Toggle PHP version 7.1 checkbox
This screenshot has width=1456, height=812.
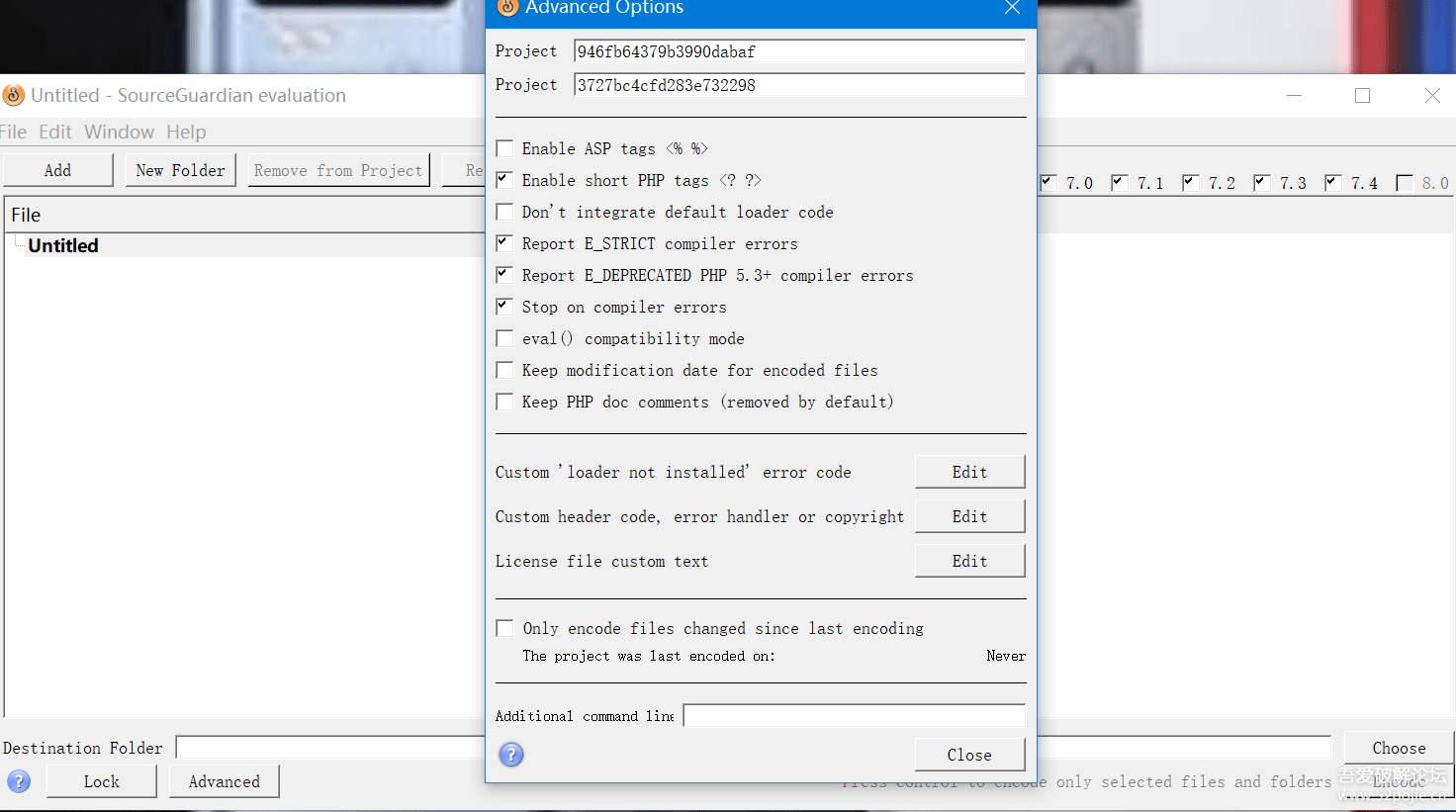pyautogui.click(x=1120, y=183)
